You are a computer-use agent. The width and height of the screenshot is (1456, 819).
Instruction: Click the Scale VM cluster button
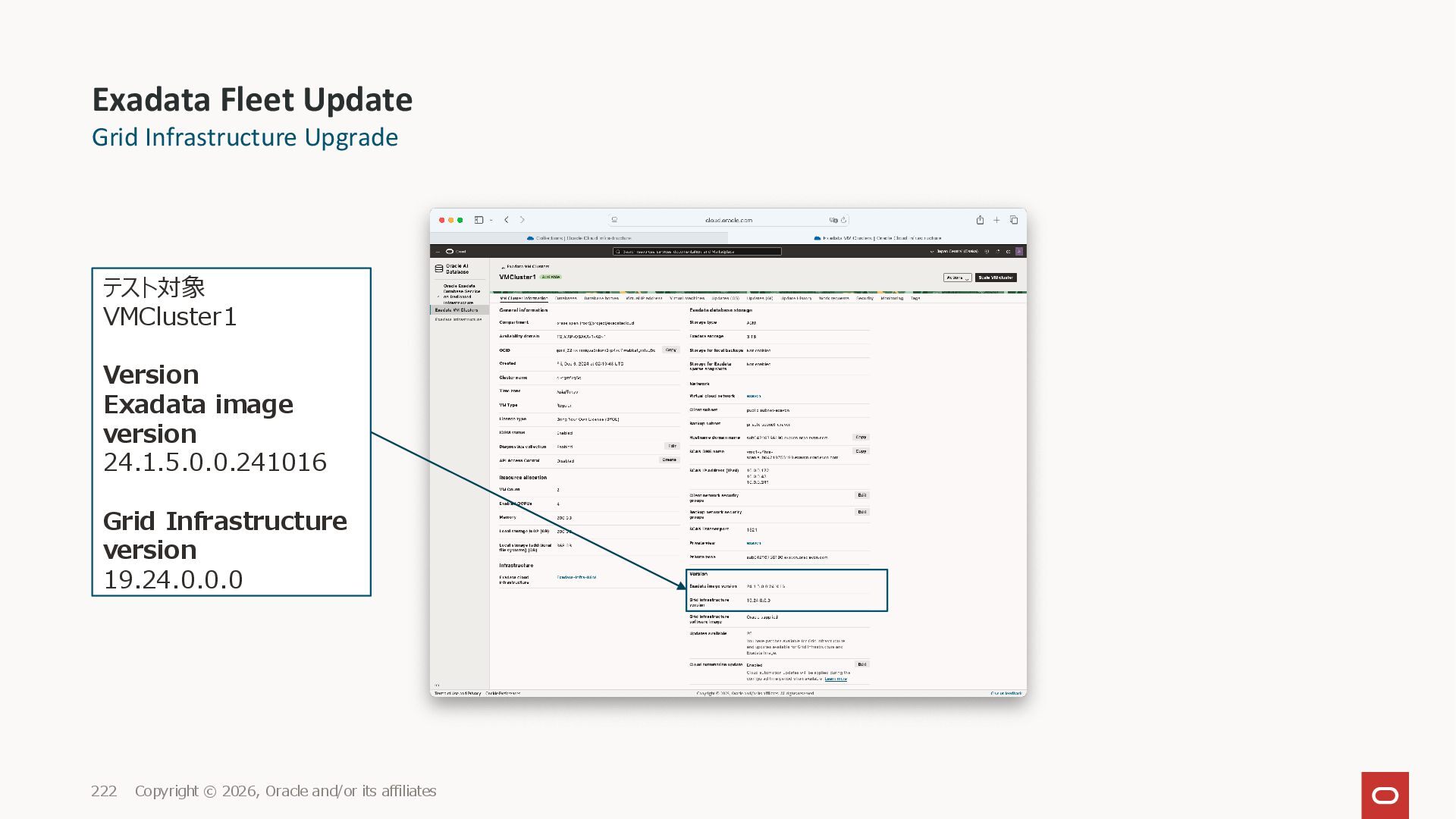tap(996, 278)
